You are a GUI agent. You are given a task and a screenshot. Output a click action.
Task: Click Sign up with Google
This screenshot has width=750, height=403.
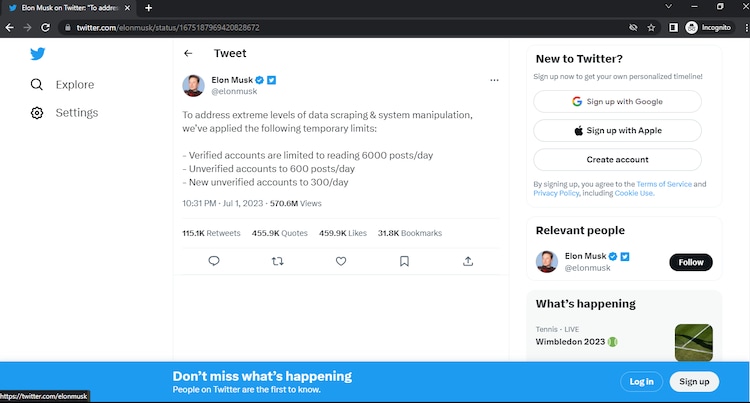(617, 101)
